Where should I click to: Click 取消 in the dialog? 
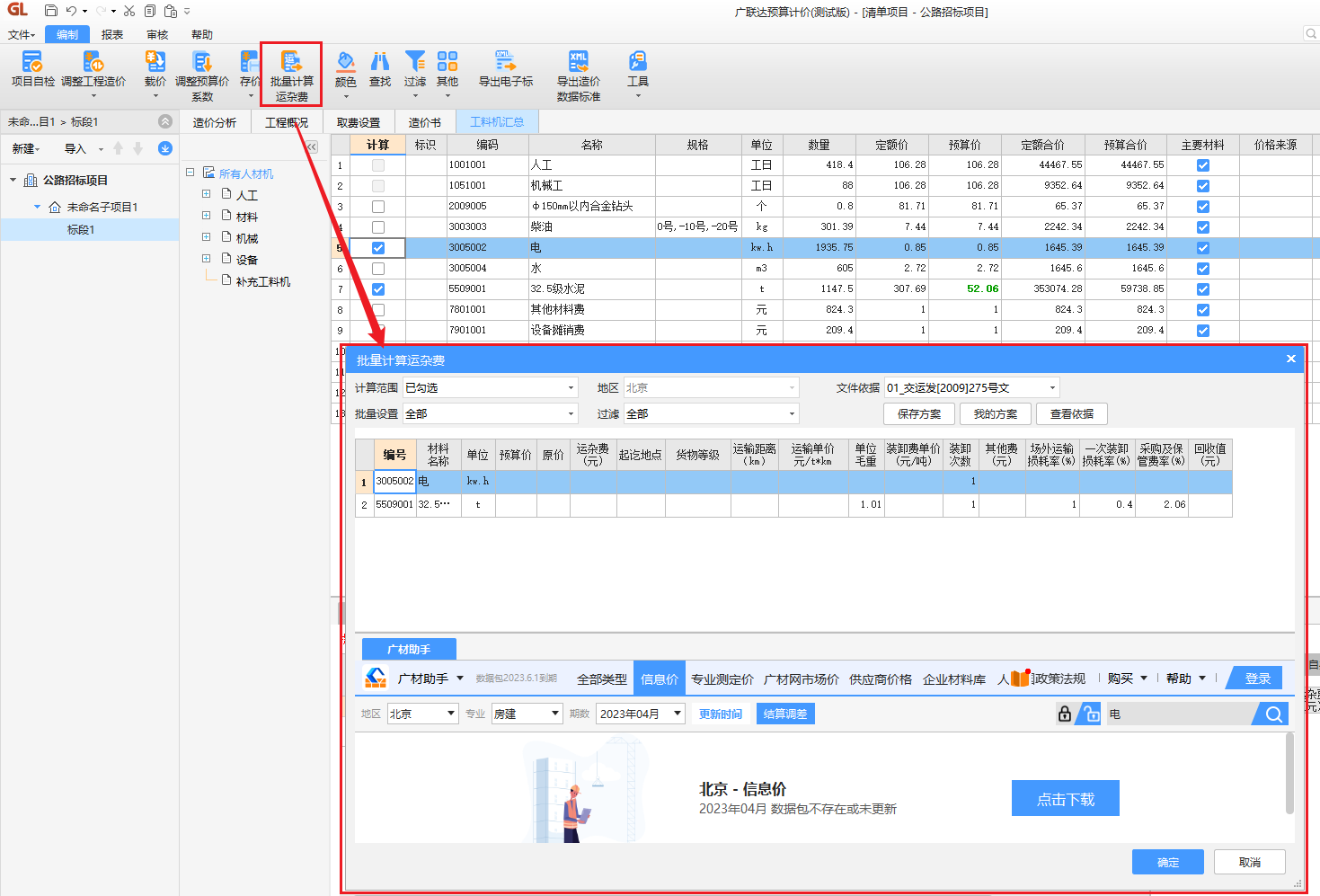[x=1250, y=862]
